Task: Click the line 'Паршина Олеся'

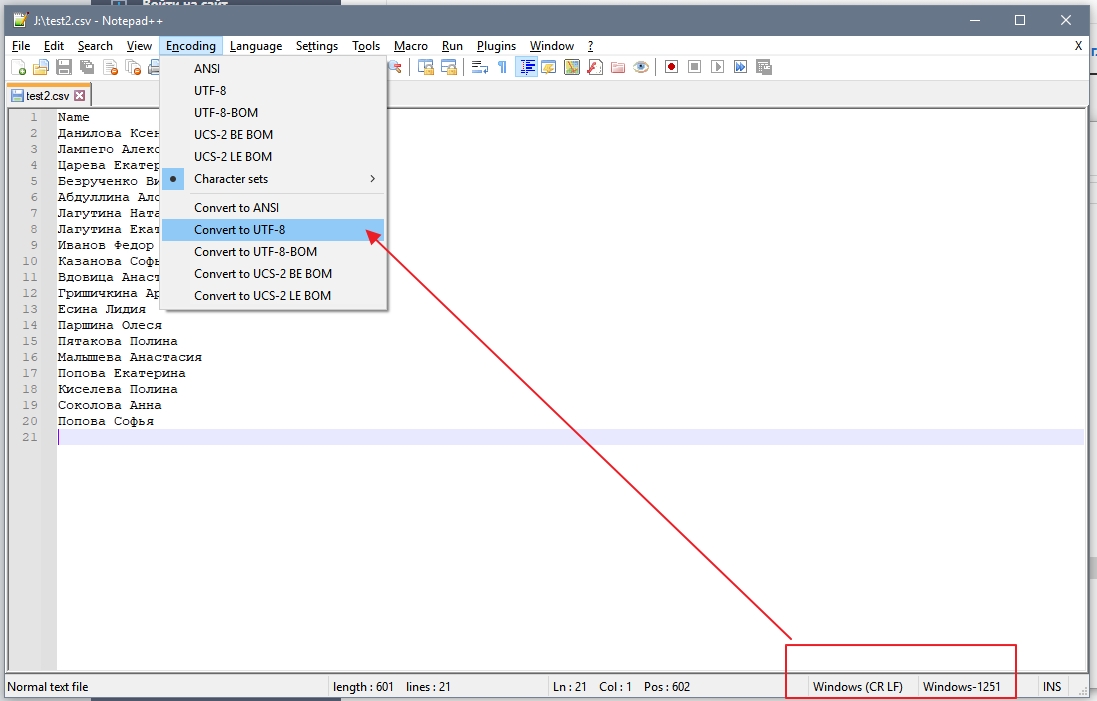Action: (109, 325)
